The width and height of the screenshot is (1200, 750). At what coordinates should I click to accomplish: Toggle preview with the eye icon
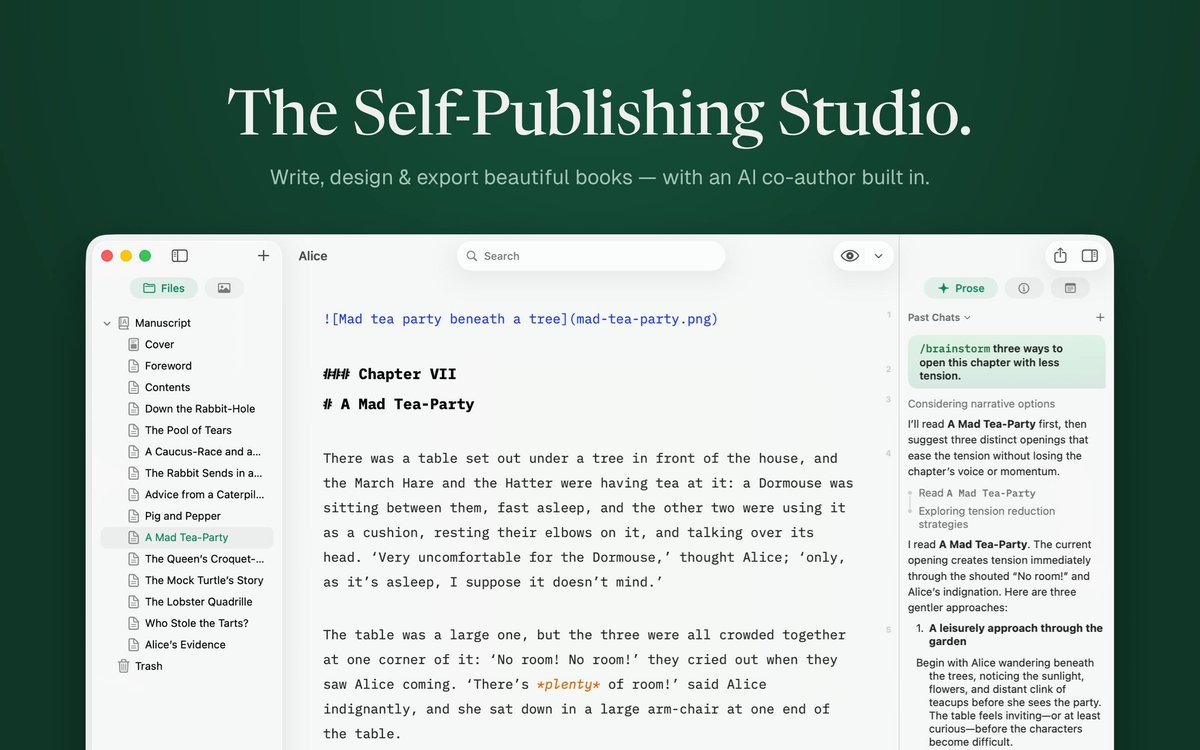pos(850,256)
